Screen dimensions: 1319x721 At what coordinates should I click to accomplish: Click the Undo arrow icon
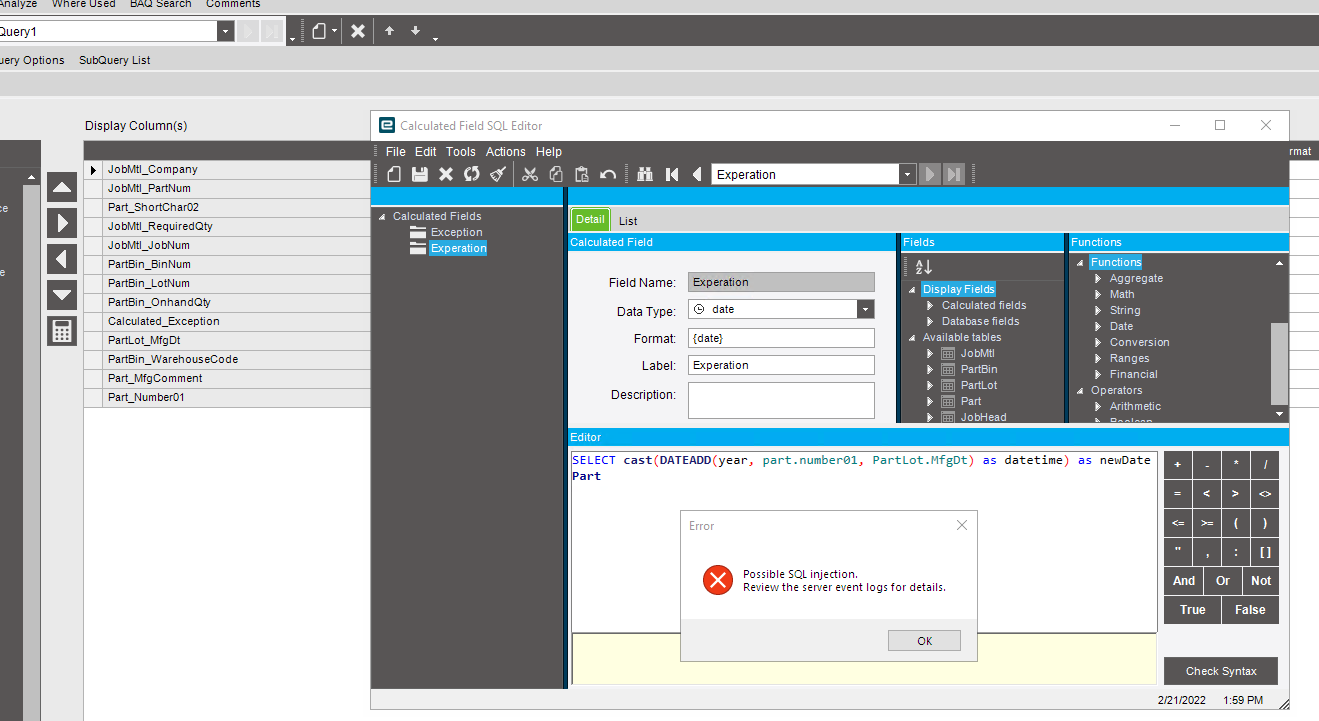tap(608, 174)
